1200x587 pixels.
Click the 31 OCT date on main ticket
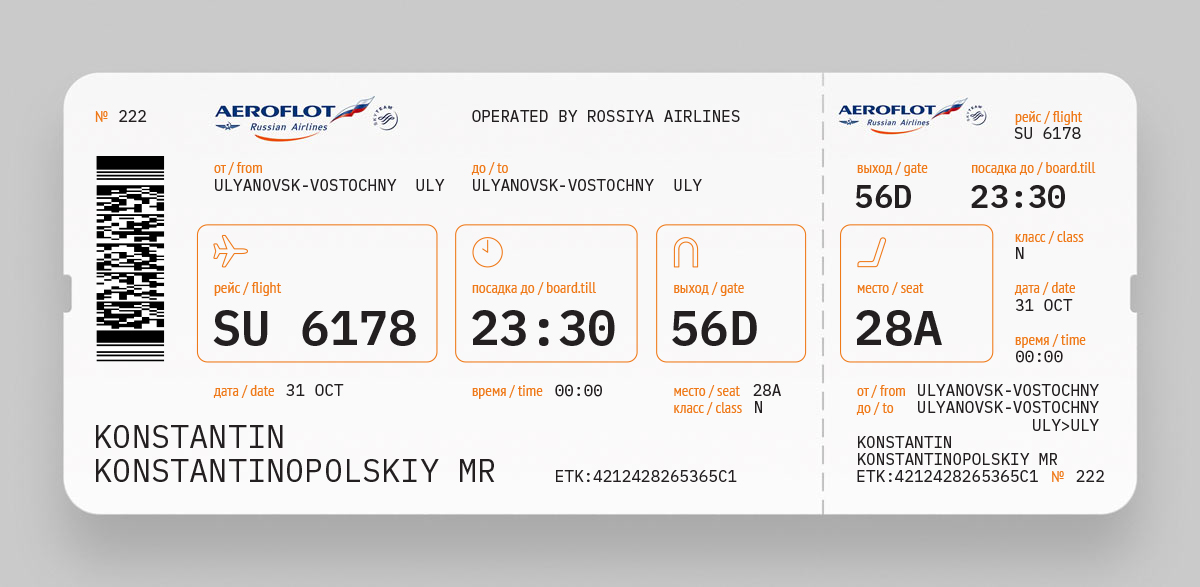click(314, 391)
